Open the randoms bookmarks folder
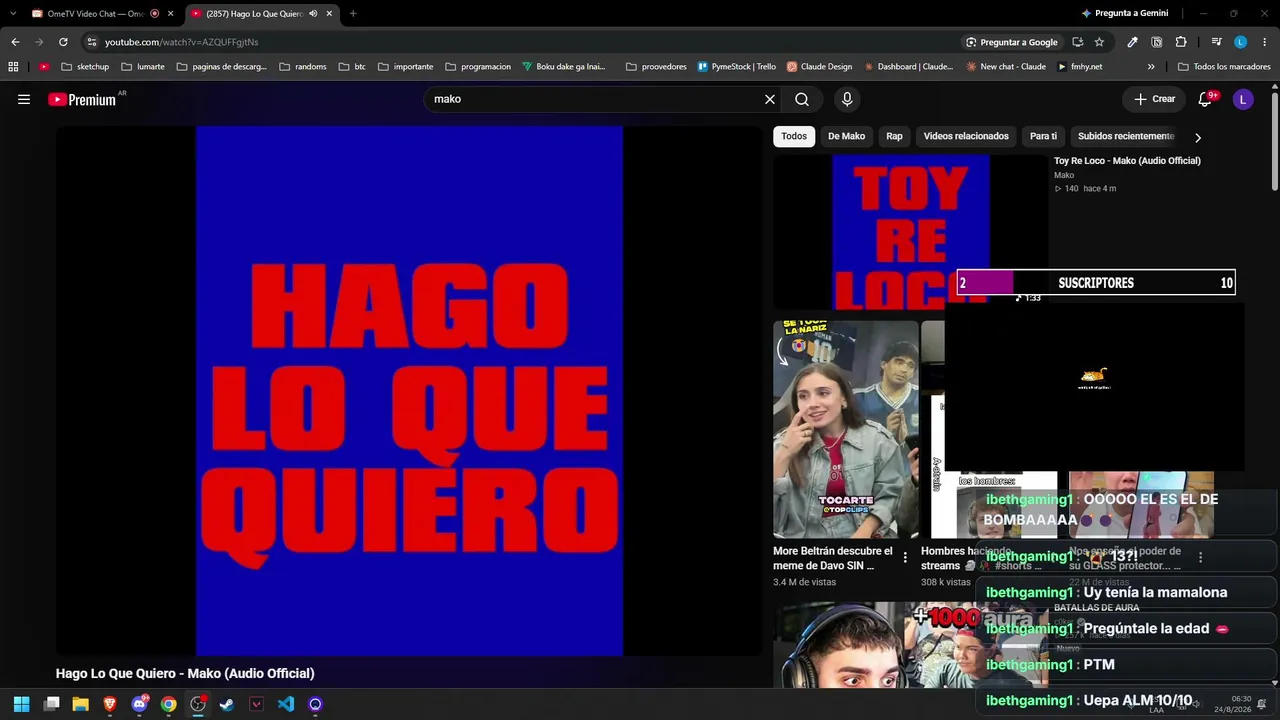The height and width of the screenshot is (720, 1280). [x=303, y=67]
